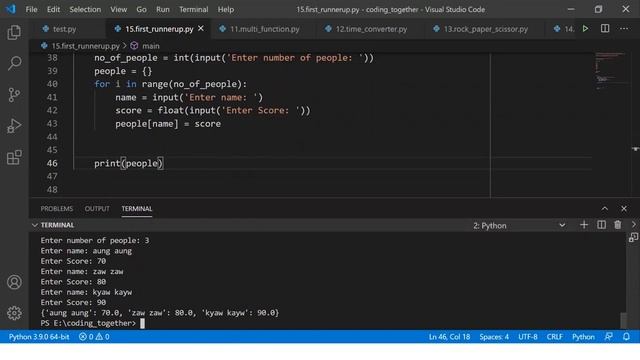Maximize panel size with up chevron
Screen dimensions: 640x360
pyautogui.click(x=604, y=209)
